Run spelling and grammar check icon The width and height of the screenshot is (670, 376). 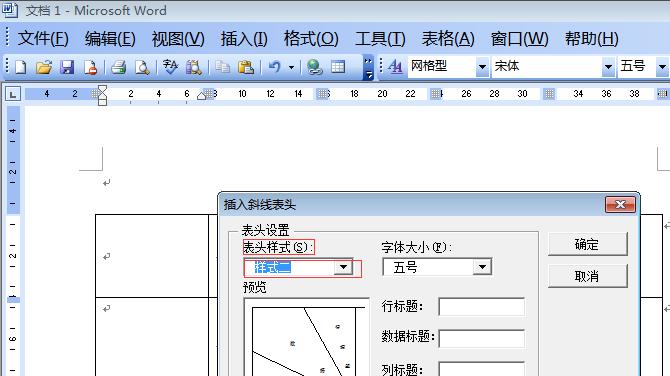tap(170, 67)
